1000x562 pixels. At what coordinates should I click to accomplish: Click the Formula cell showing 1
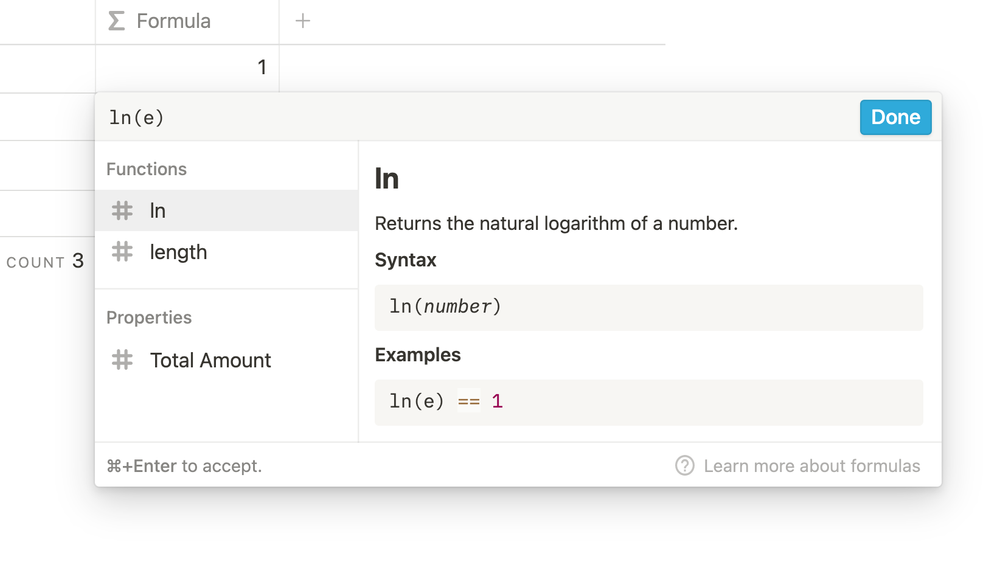click(187, 68)
